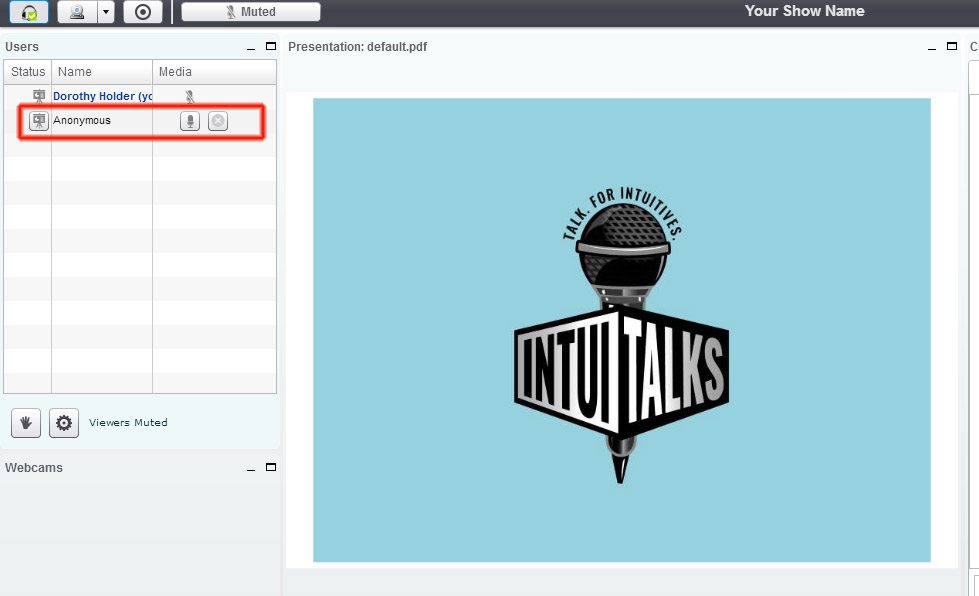Minimize the Webcams panel

251,468
